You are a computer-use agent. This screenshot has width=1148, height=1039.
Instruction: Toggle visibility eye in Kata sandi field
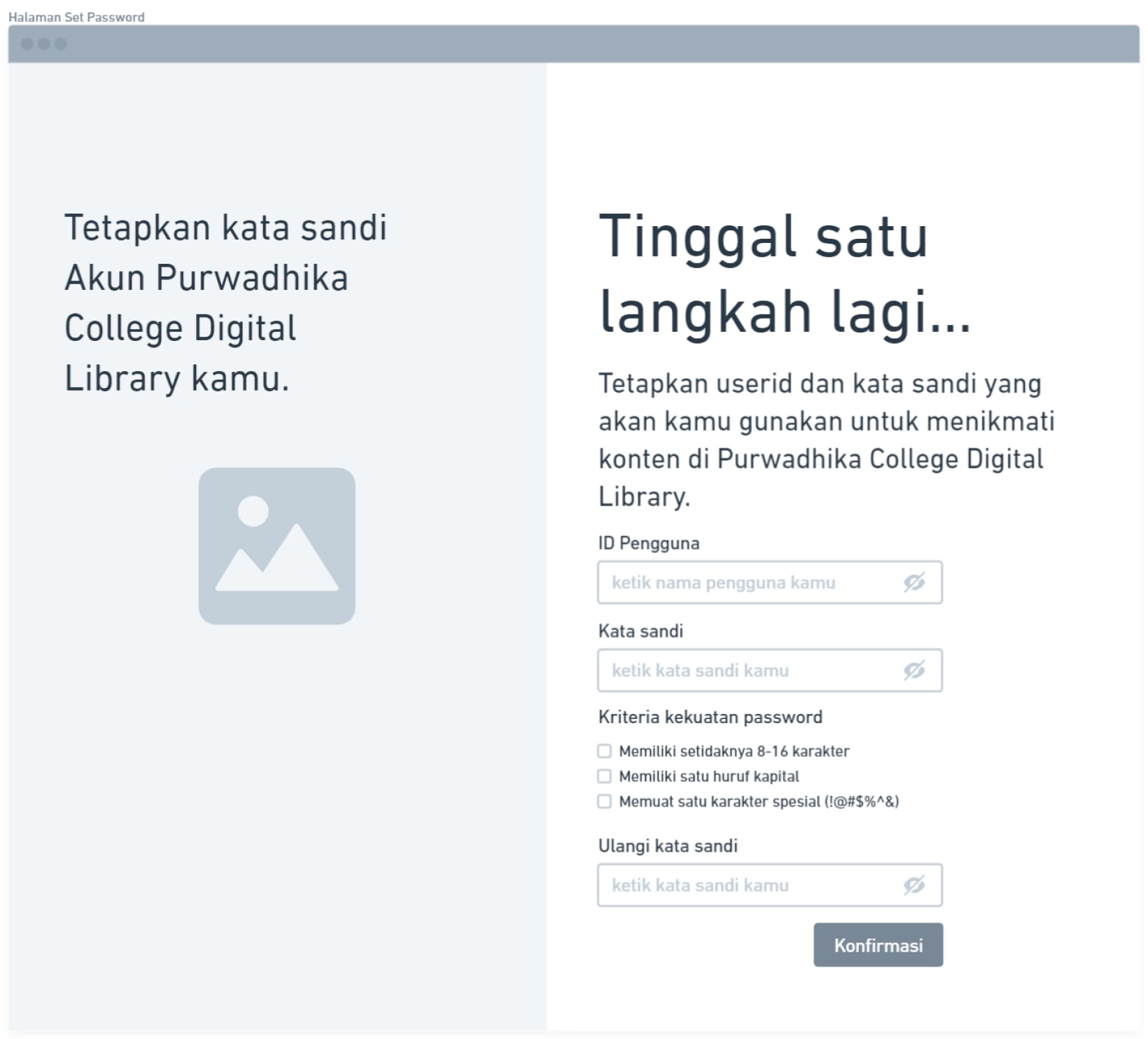point(914,670)
